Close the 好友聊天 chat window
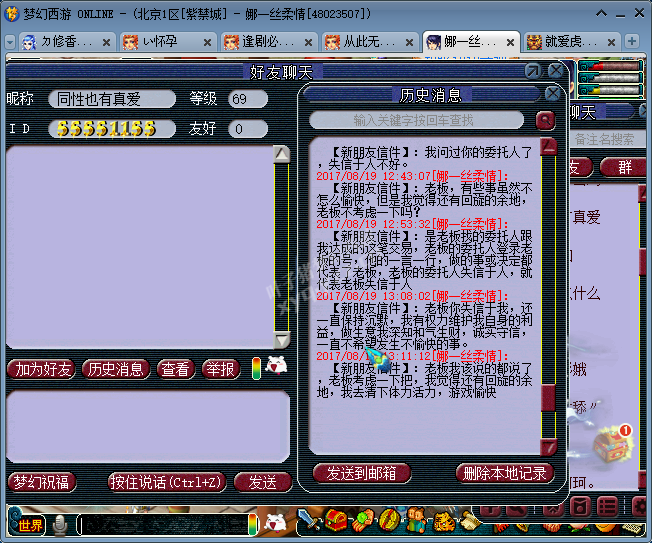This screenshot has height=543, width=652. (556, 71)
